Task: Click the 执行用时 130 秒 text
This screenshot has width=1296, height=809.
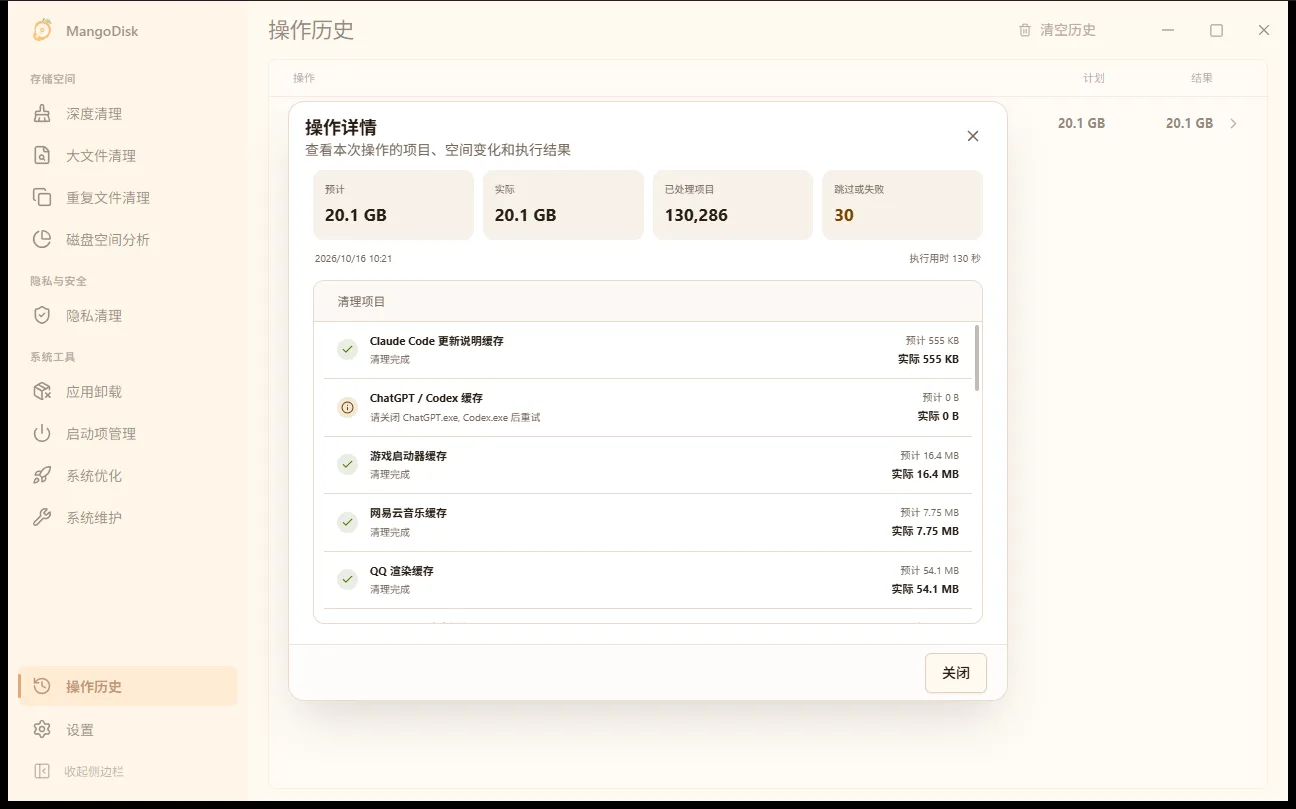Action: pyautogui.click(x=945, y=258)
